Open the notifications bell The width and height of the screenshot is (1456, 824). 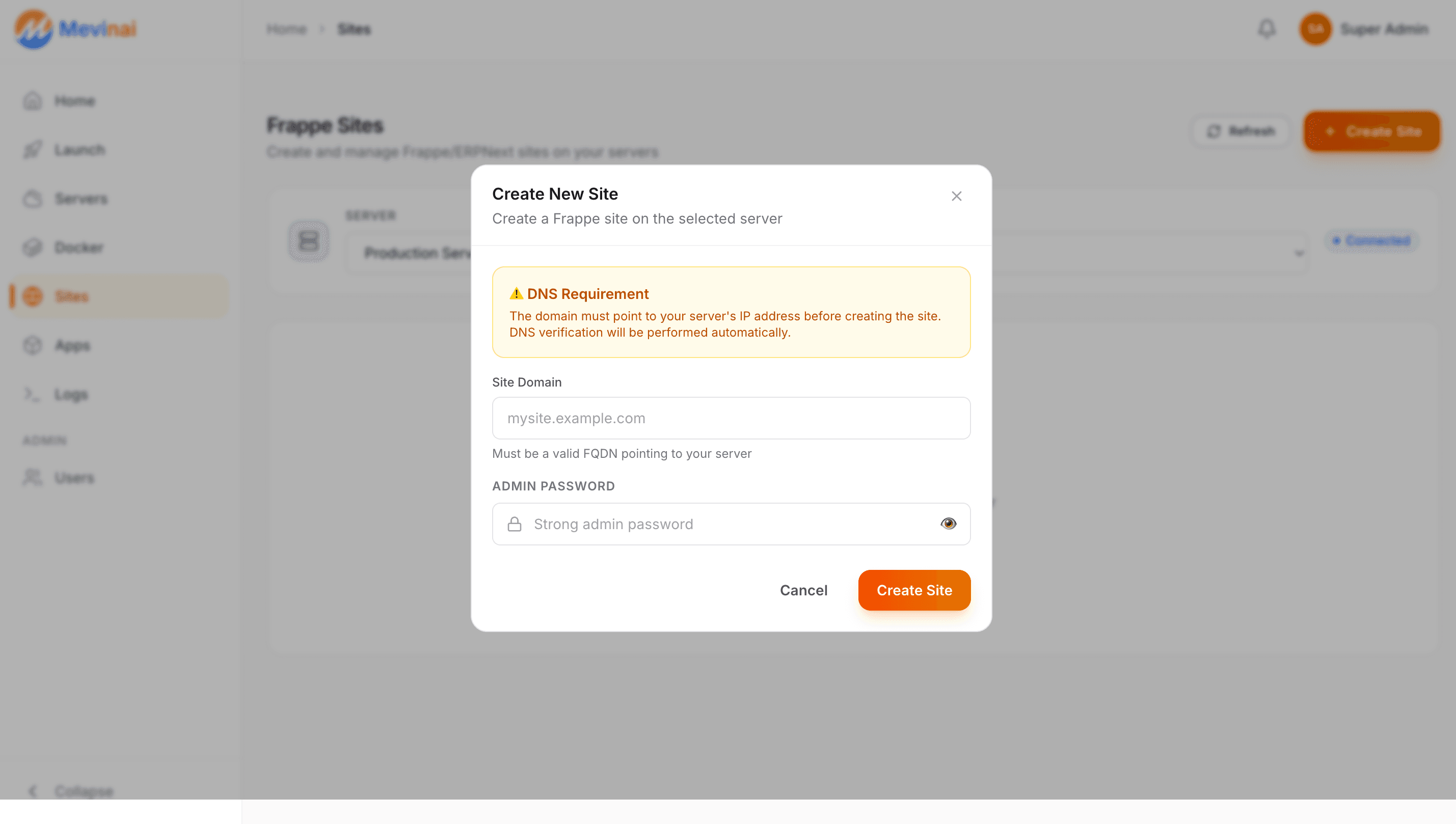1267,29
